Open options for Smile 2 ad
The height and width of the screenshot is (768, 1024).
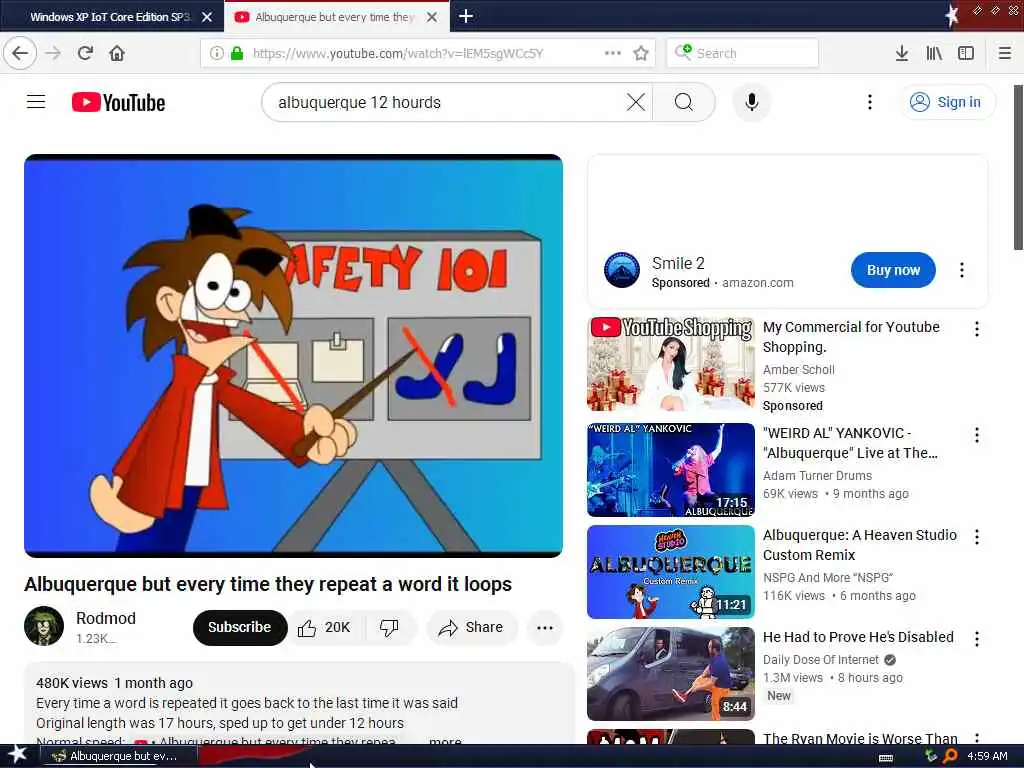tap(961, 270)
